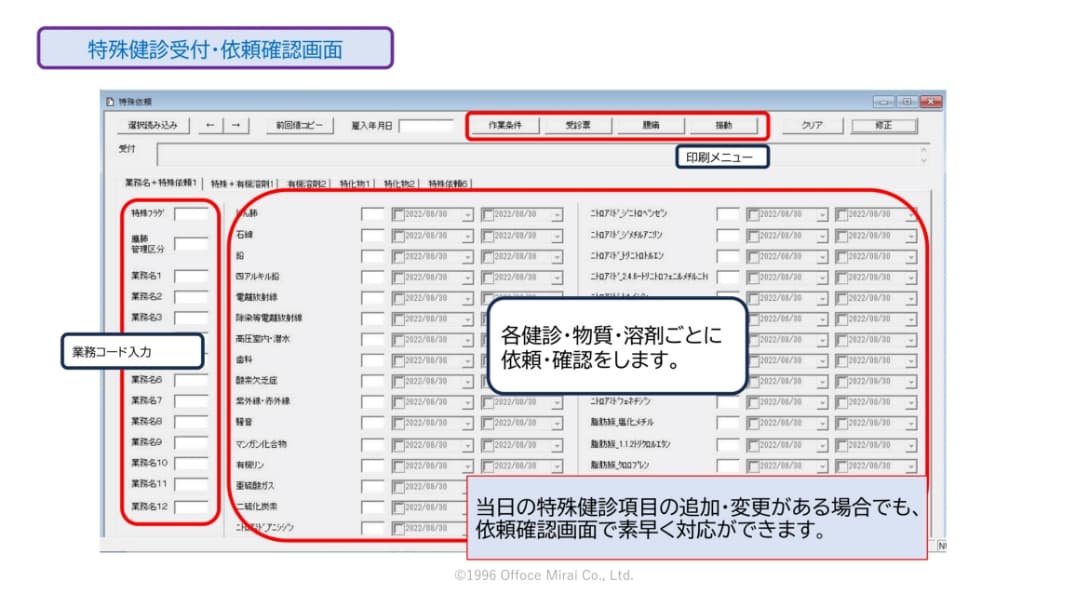Click the 業務名1 code input box
Screen dimensions: 1088x596
pyautogui.click(x=191, y=276)
